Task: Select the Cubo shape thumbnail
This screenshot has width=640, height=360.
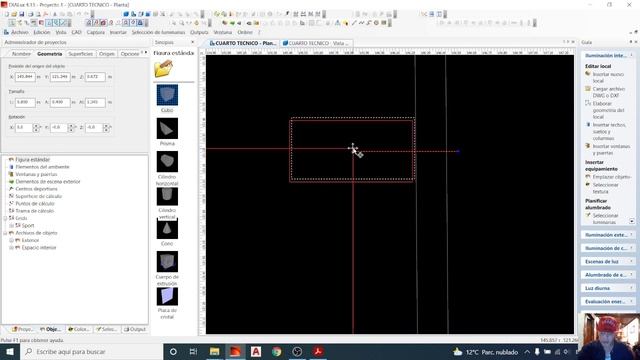Action: 167,95
